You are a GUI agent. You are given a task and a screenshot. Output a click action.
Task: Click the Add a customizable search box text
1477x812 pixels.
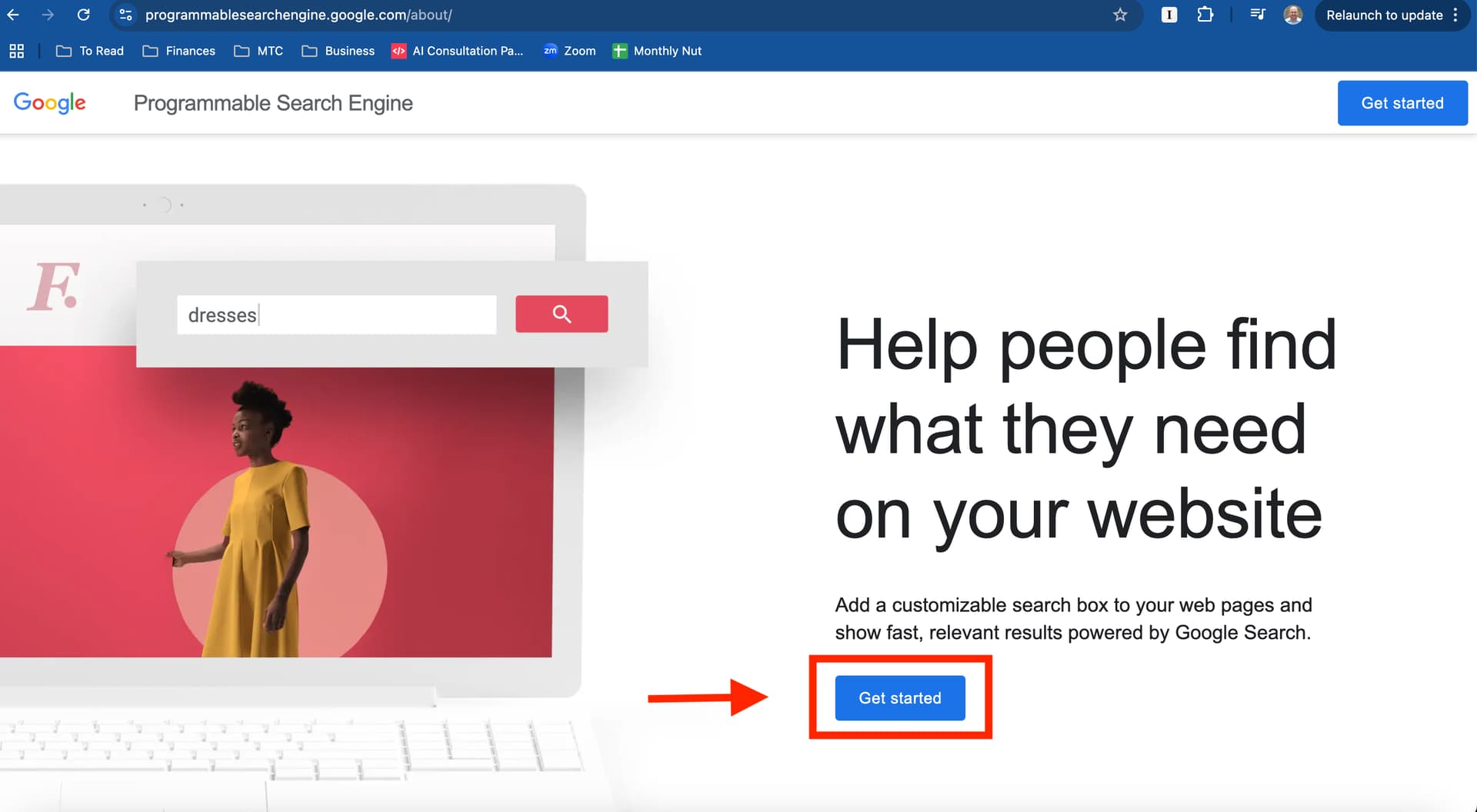tap(1073, 619)
